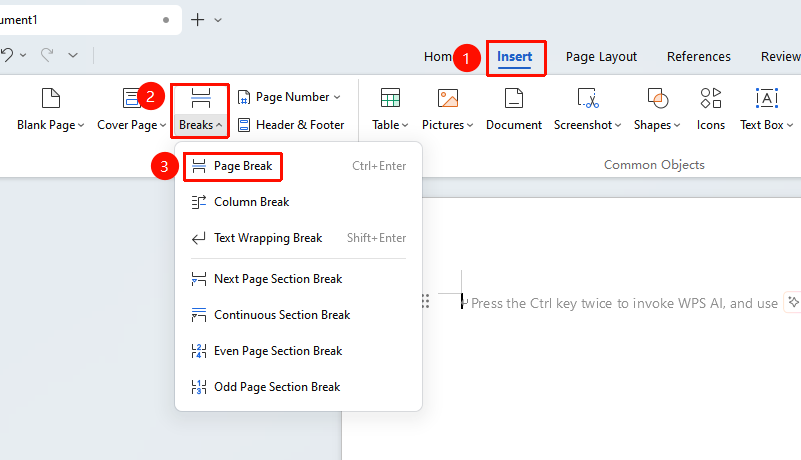Open a new tab with plus icon
This screenshot has width=801, height=460.
197,20
